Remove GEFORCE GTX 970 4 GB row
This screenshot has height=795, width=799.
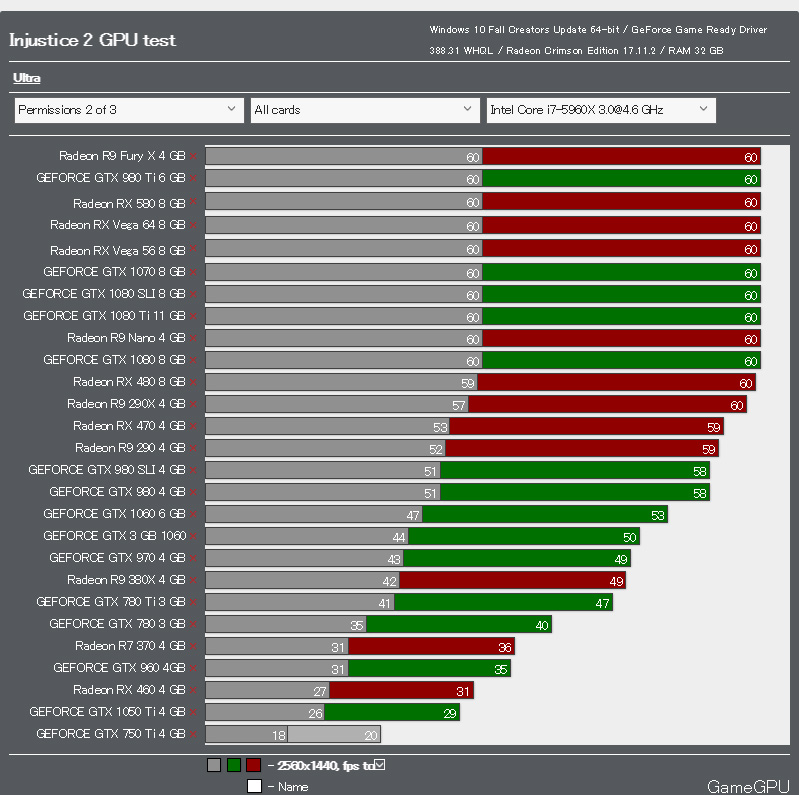click(x=193, y=558)
